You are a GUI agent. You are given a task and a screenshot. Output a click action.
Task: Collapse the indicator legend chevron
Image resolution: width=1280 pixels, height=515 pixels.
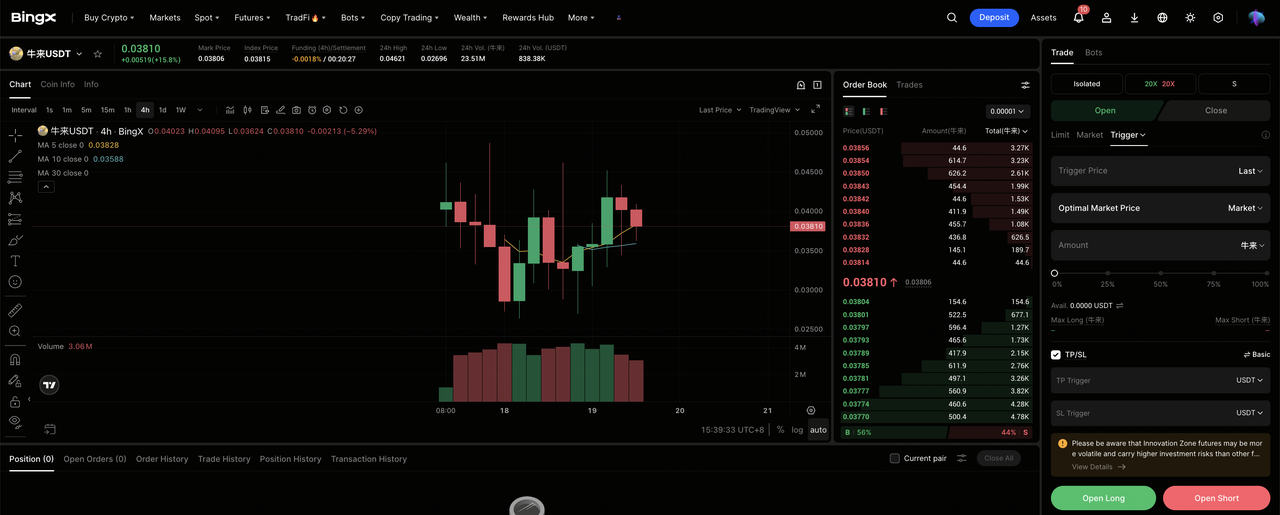pyautogui.click(x=45, y=187)
